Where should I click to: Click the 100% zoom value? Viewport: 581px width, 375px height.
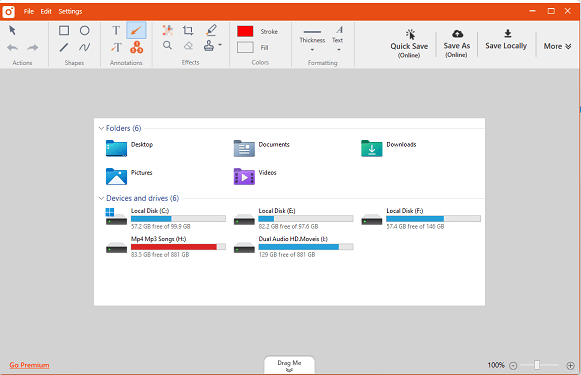[x=496, y=365]
